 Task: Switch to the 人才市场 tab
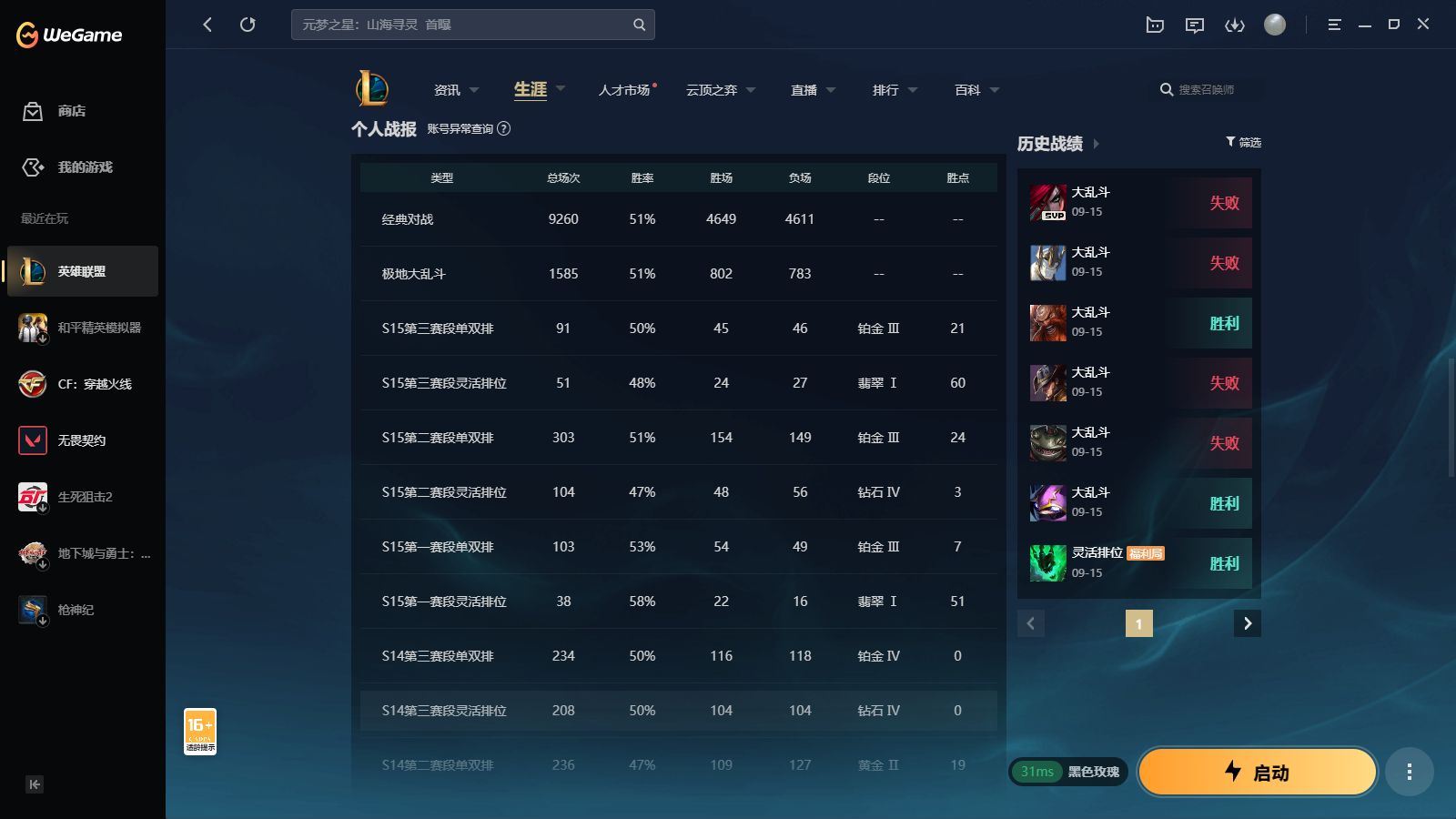pyautogui.click(x=624, y=90)
